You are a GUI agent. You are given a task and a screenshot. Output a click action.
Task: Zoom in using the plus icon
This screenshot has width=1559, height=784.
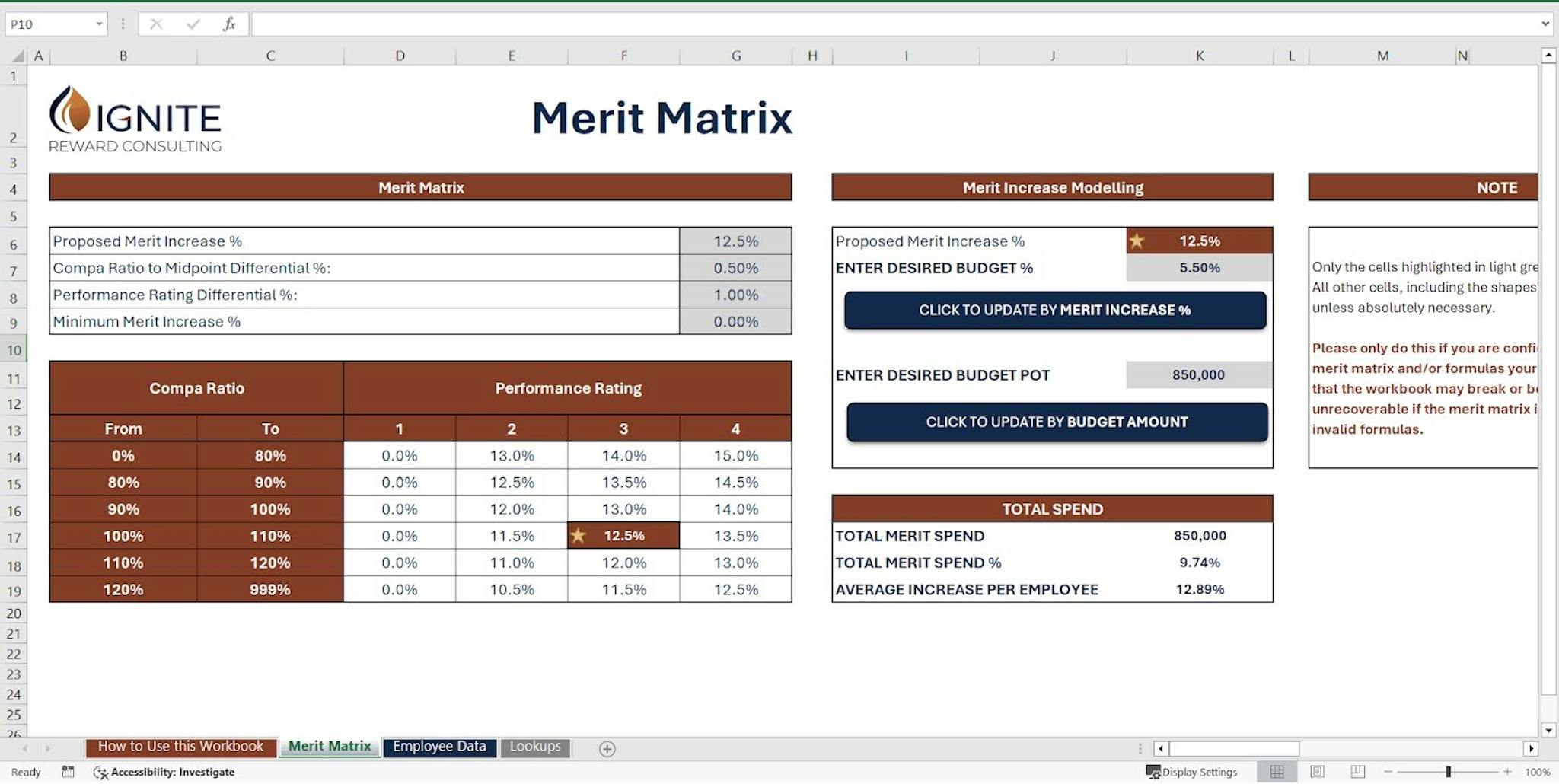click(x=1509, y=771)
